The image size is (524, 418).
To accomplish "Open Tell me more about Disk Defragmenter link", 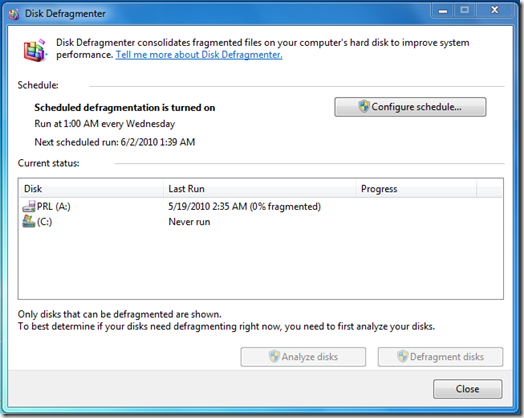I will [199, 54].
